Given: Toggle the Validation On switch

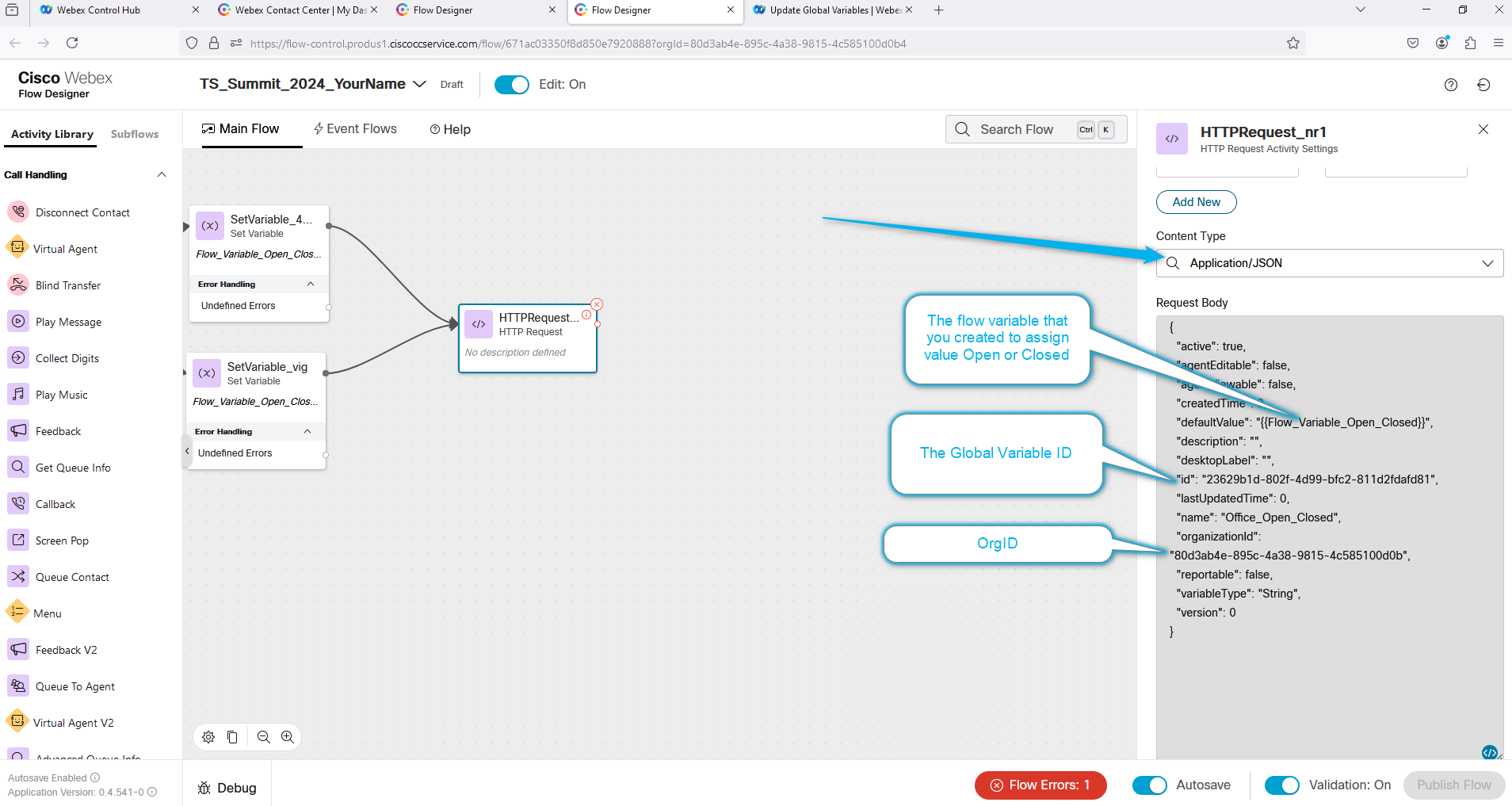Looking at the screenshot, I should coord(1282,785).
